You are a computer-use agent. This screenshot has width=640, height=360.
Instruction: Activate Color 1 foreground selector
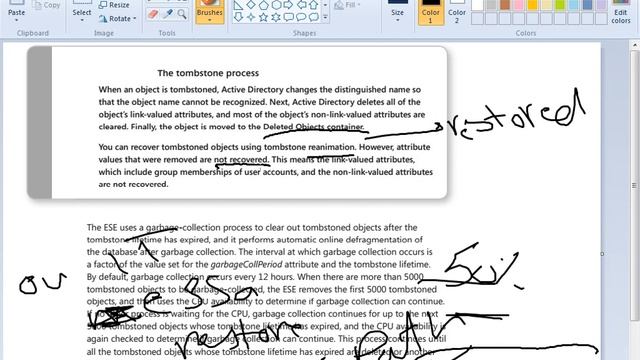431,12
